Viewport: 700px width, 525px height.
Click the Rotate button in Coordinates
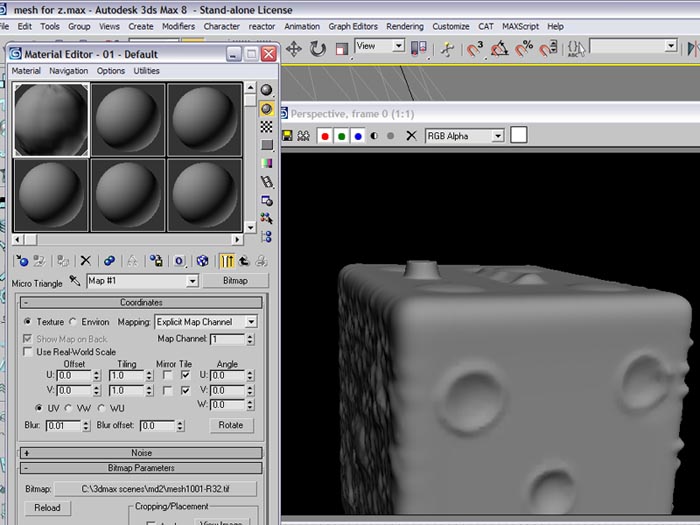tap(231, 425)
